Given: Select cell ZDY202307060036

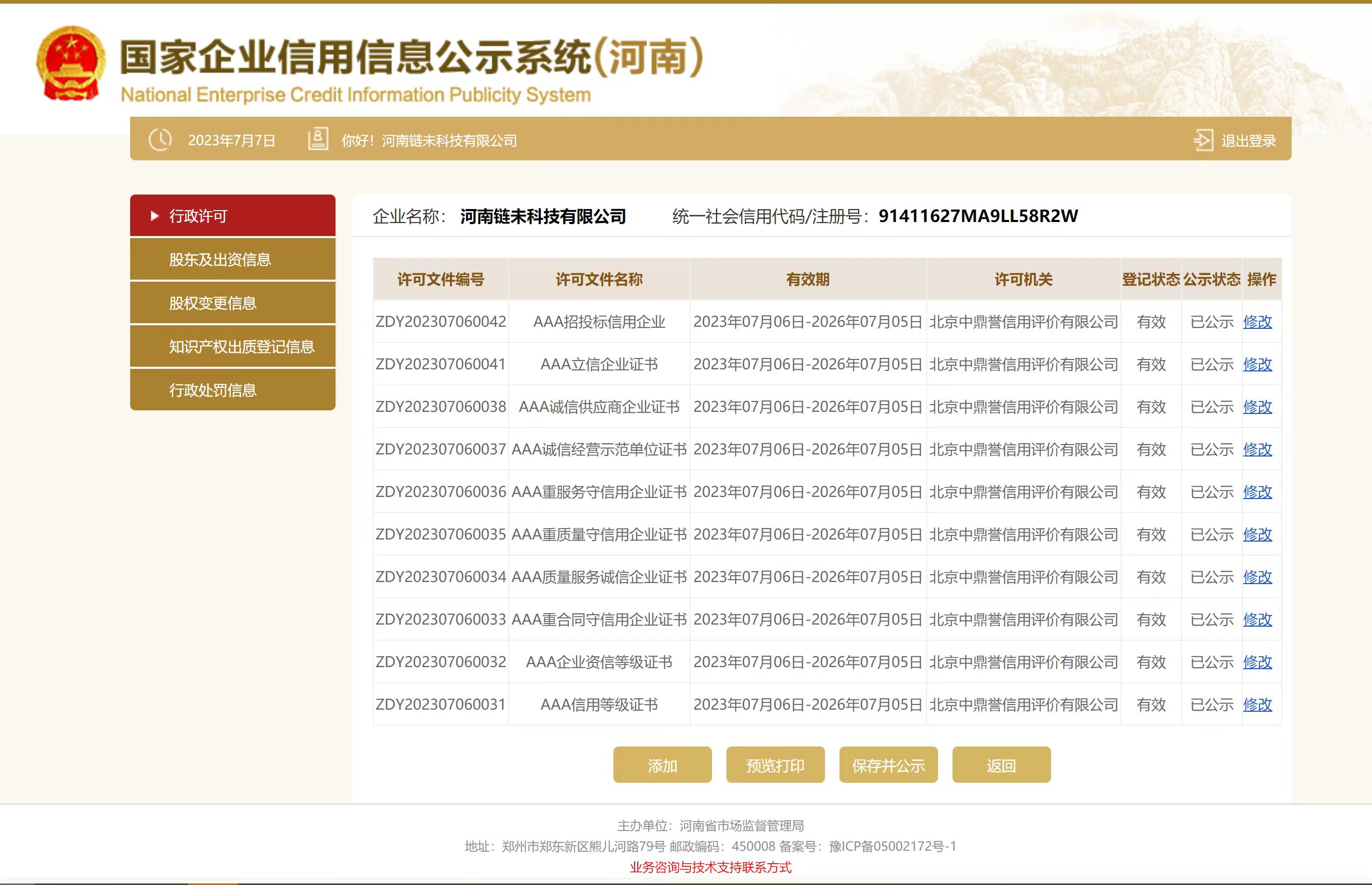Looking at the screenshot, I should [x=441, y=492].
